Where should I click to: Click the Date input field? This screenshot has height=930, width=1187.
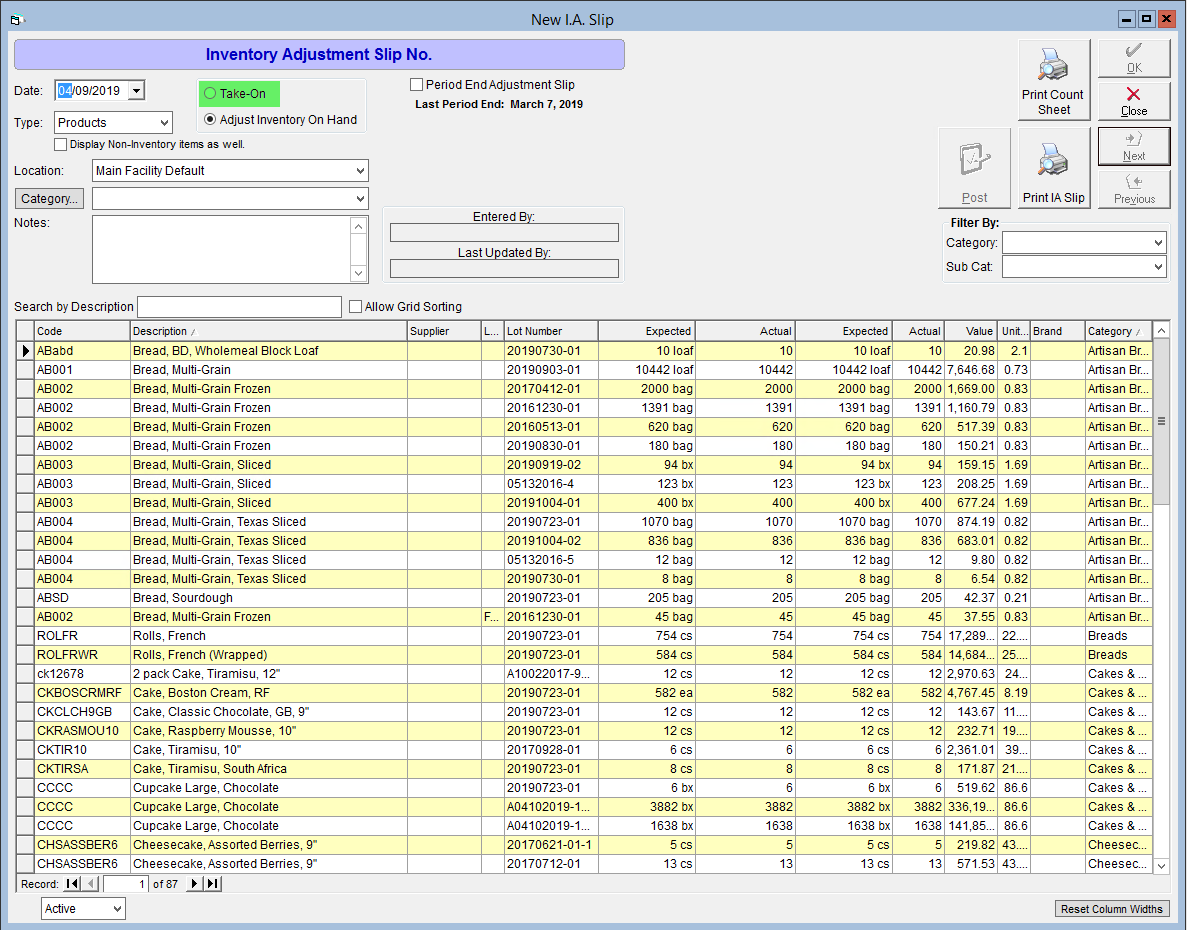pyautogui.click(x=92, y=91)
